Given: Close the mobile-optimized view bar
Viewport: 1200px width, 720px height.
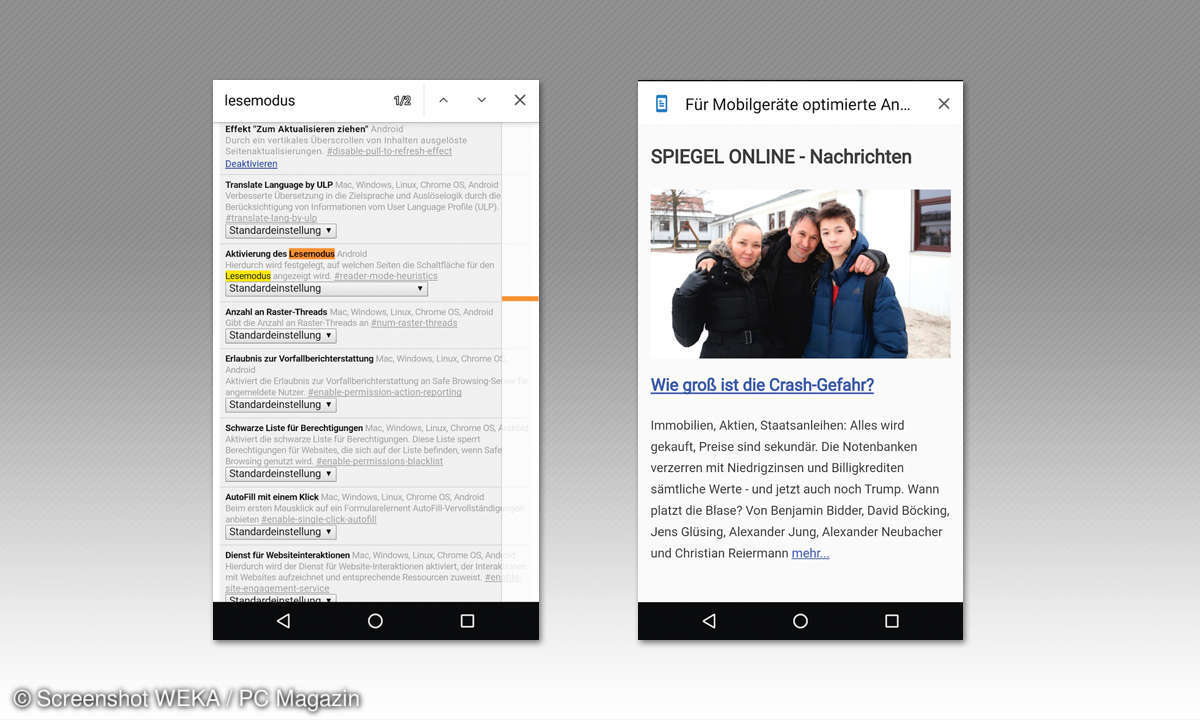Looking at the screenshot, I should pos(944,104).
